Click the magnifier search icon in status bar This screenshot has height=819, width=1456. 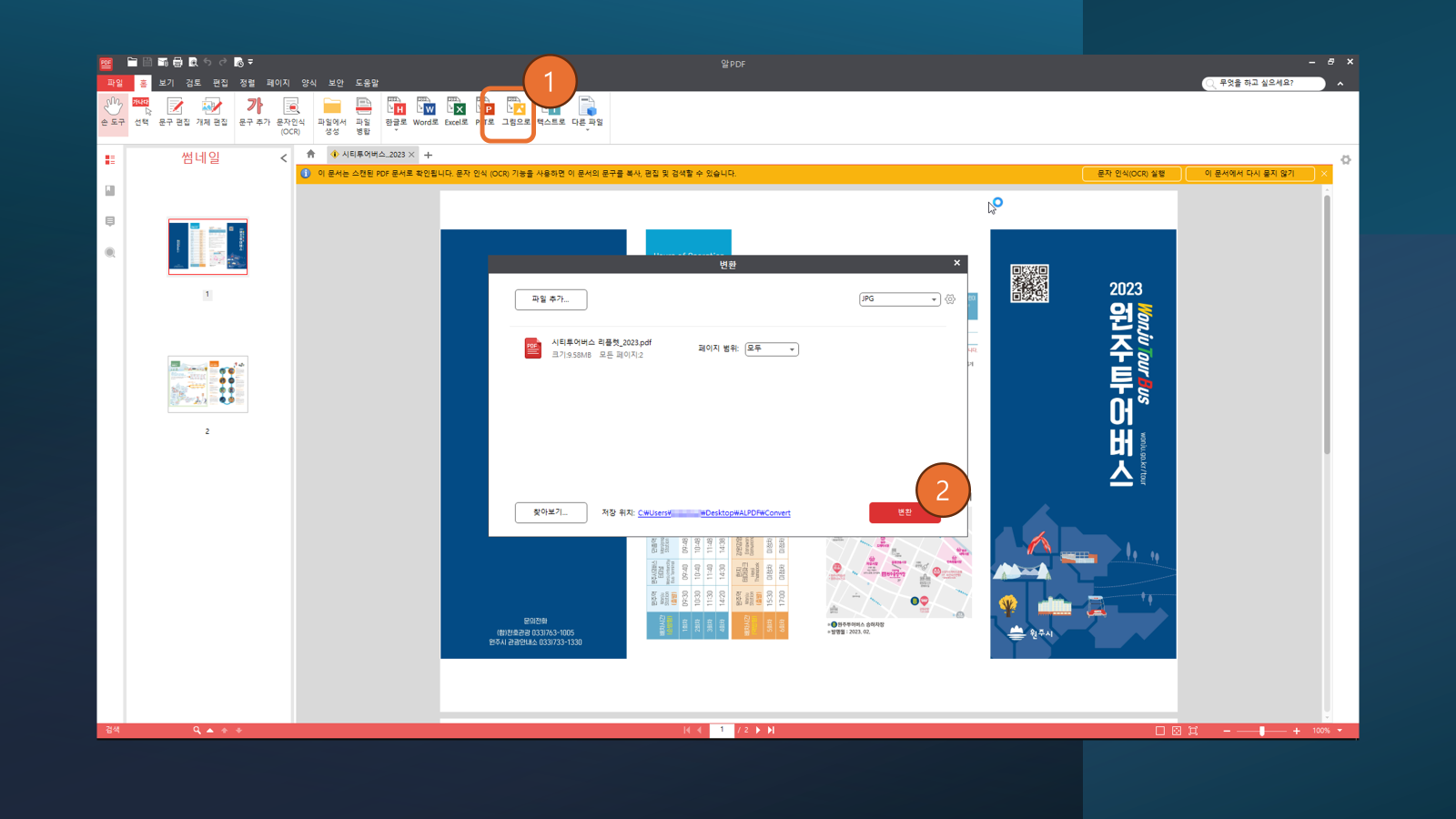[197, 730]
